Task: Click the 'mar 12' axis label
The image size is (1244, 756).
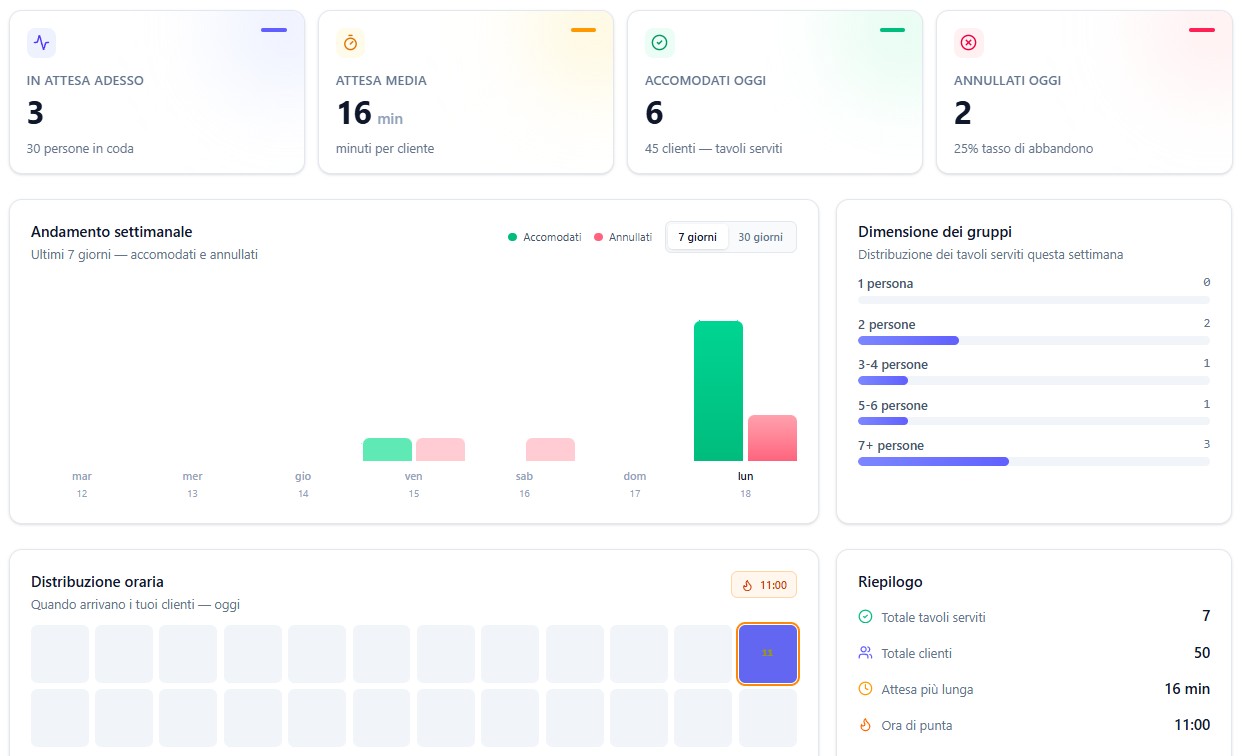Action: (82, 485)
